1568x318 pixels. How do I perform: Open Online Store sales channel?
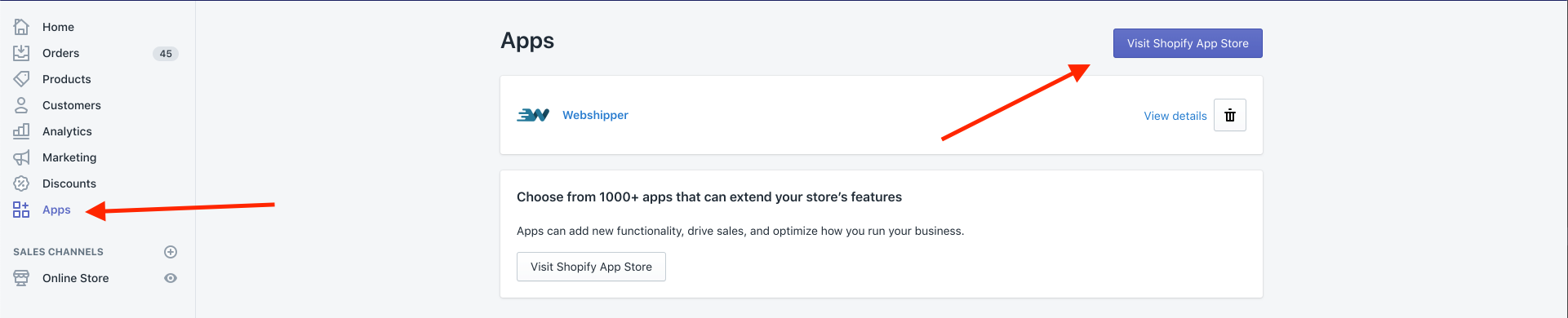[75, 278]
